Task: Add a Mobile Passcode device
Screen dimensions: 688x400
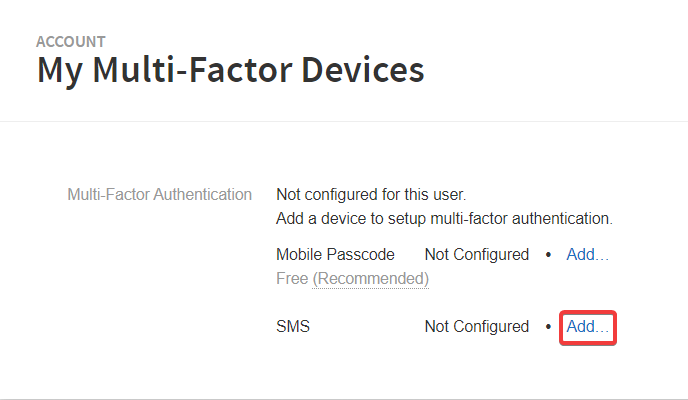Action: click(x=588, y=255)
